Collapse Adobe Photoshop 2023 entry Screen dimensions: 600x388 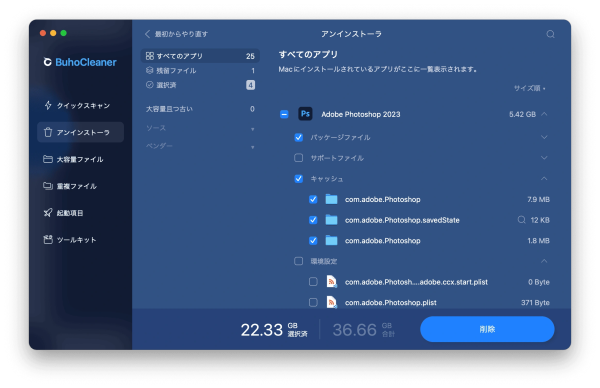pyautogui.click(x=545, y=114)
